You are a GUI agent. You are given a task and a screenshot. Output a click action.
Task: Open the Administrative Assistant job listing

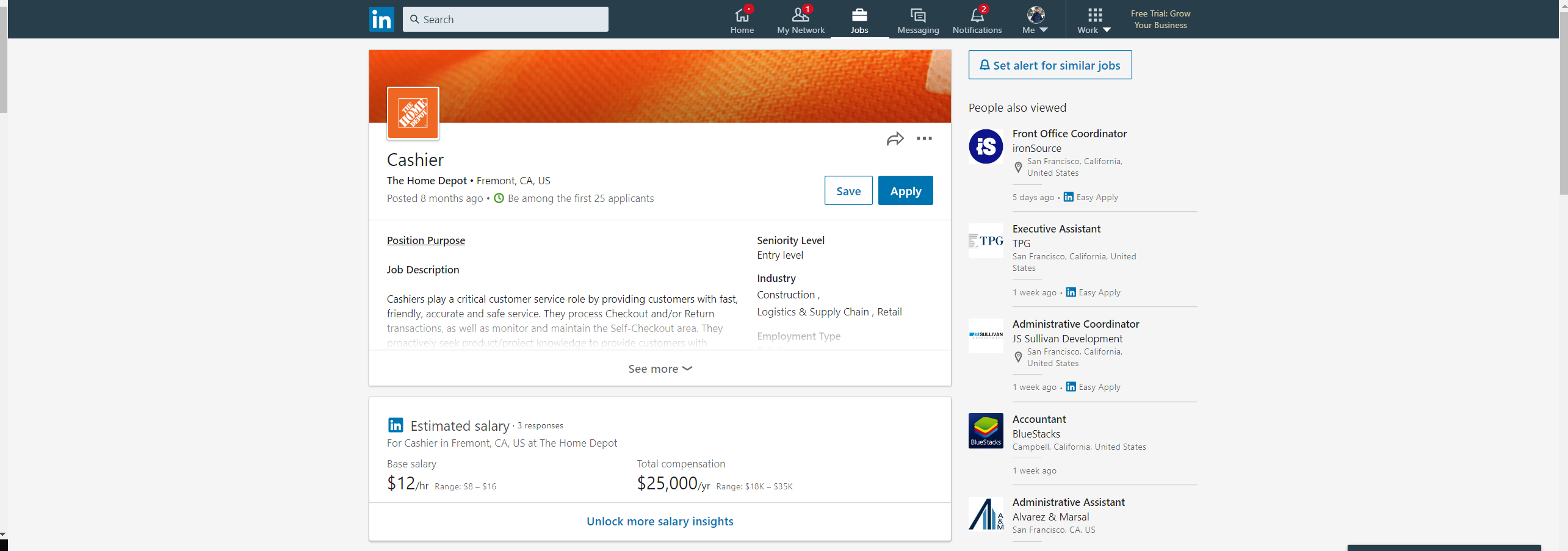[x=1069, y=502]
